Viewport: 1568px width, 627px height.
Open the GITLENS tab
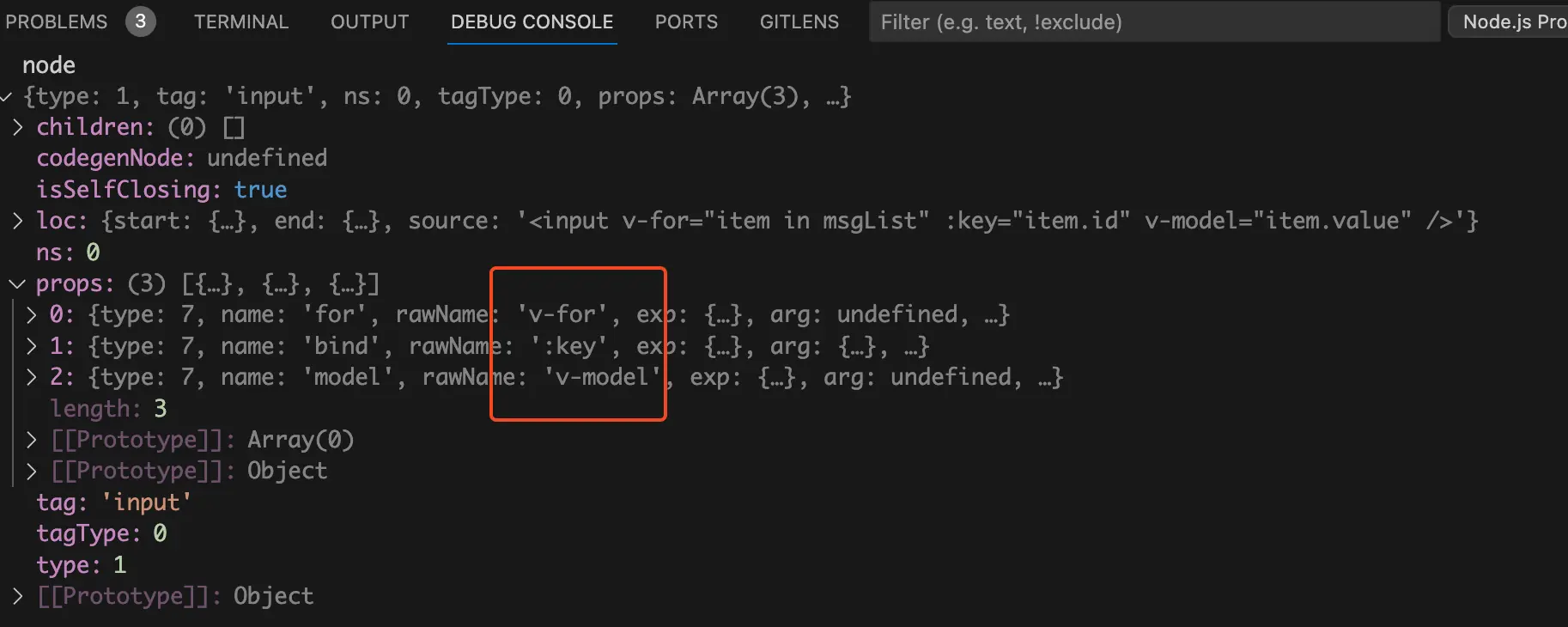tap(799, 22)
